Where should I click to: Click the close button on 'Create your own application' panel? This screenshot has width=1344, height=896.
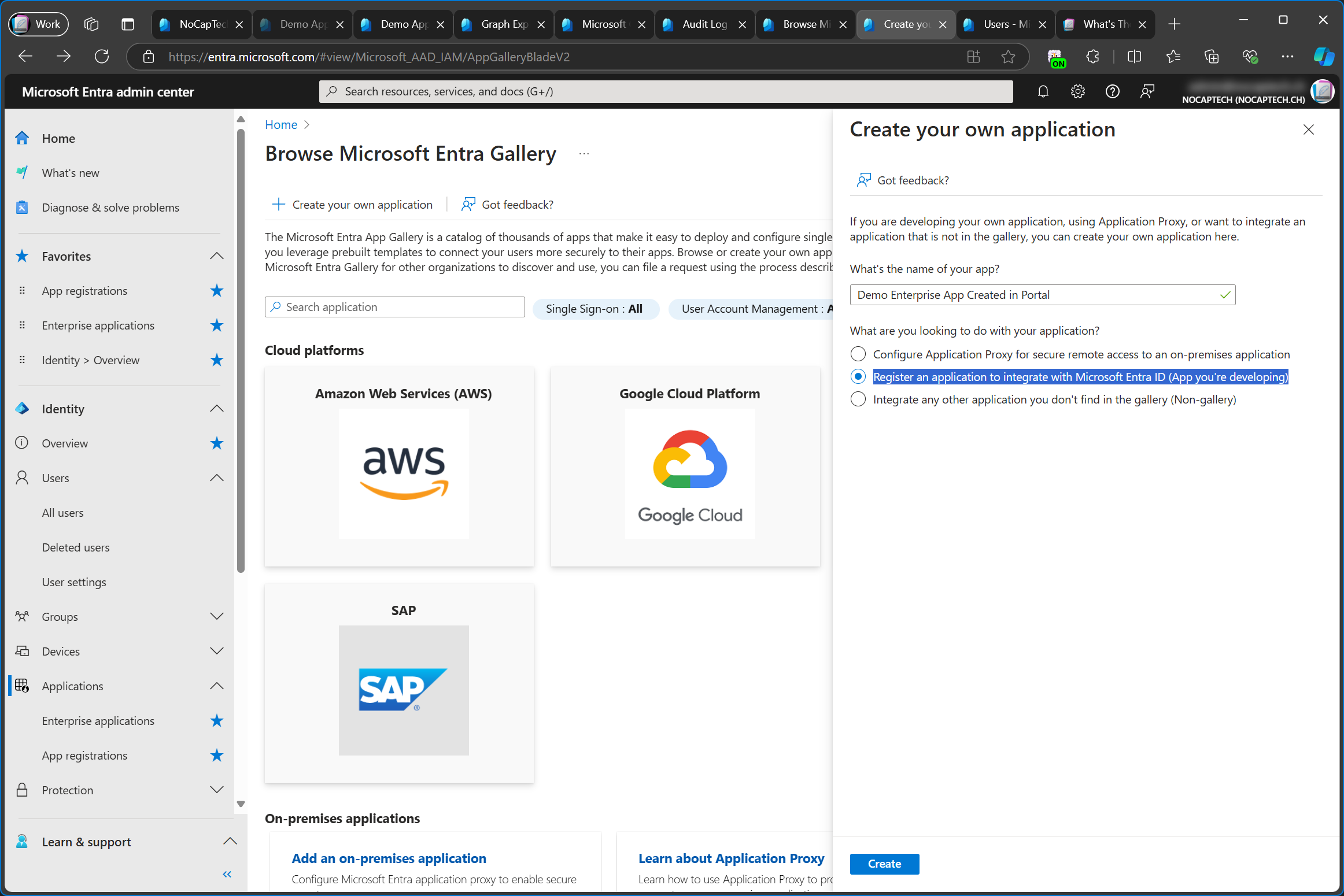[1308, 129]
